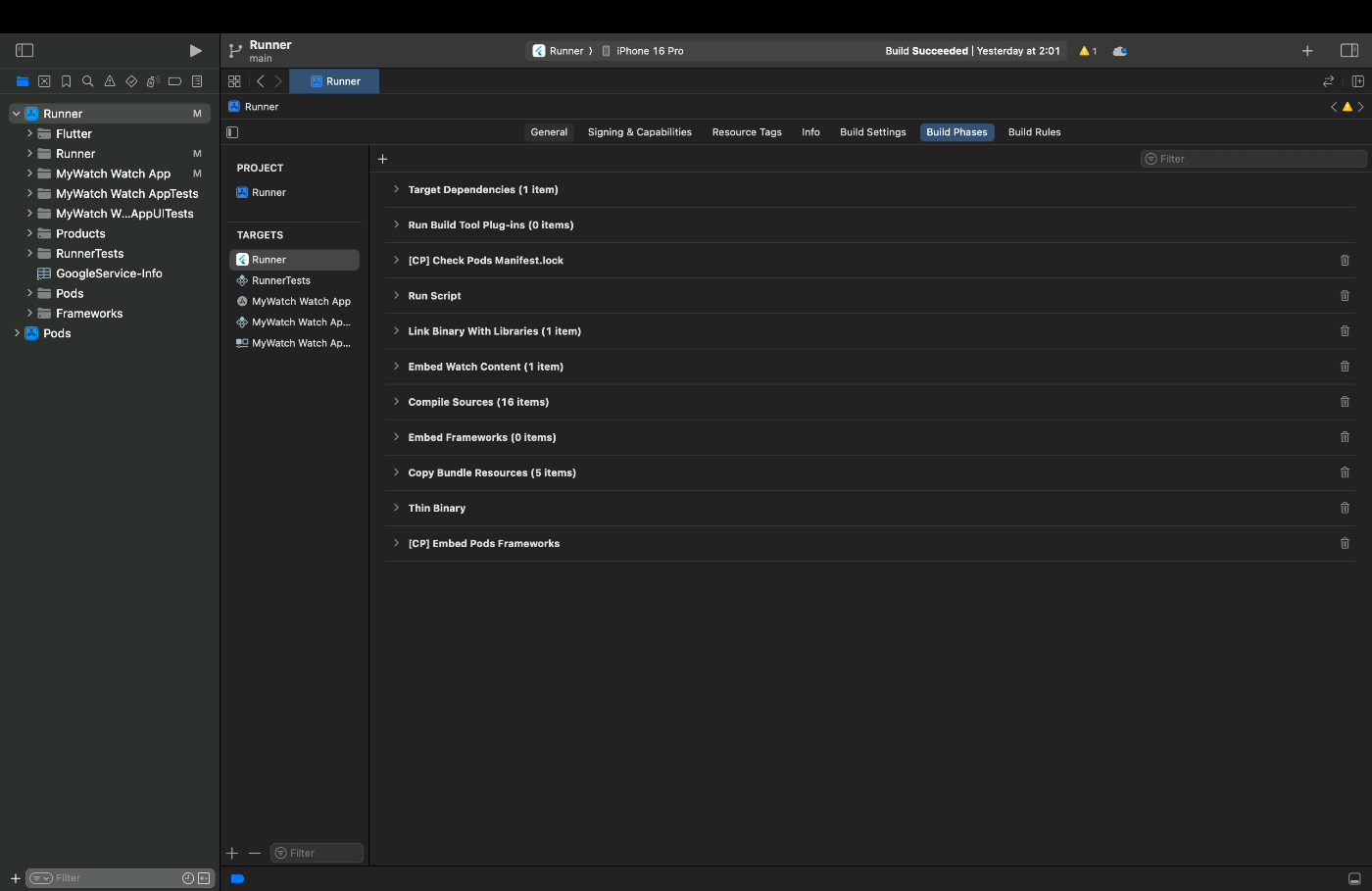Select the MyWatch Watch App target
This screenshot has height=891, width=1372.
pyautogui.click(x=294, y=302)
